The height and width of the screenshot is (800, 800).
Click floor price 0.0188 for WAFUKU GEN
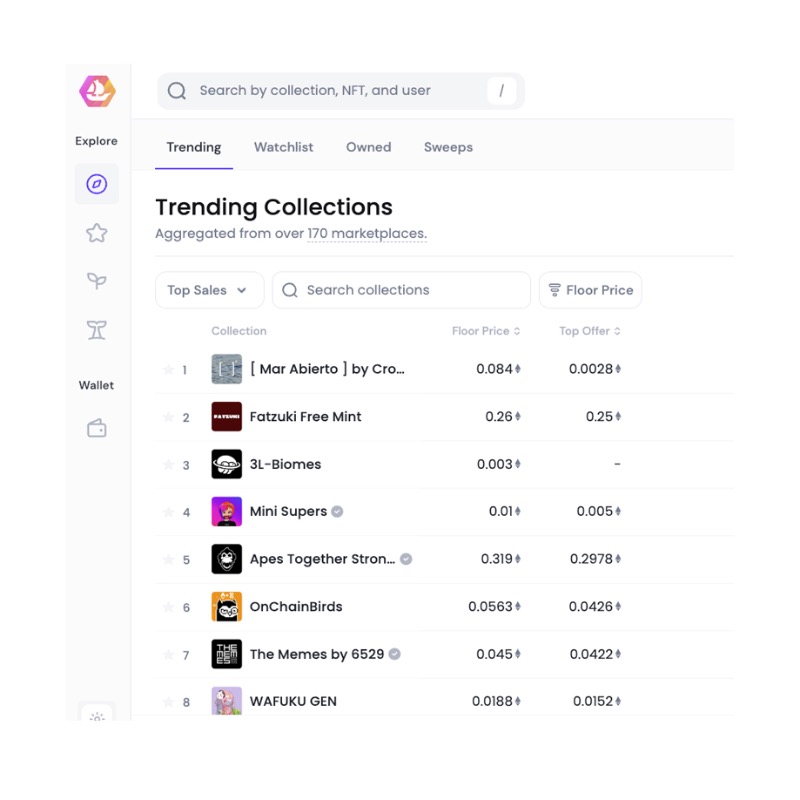point(496,702)
